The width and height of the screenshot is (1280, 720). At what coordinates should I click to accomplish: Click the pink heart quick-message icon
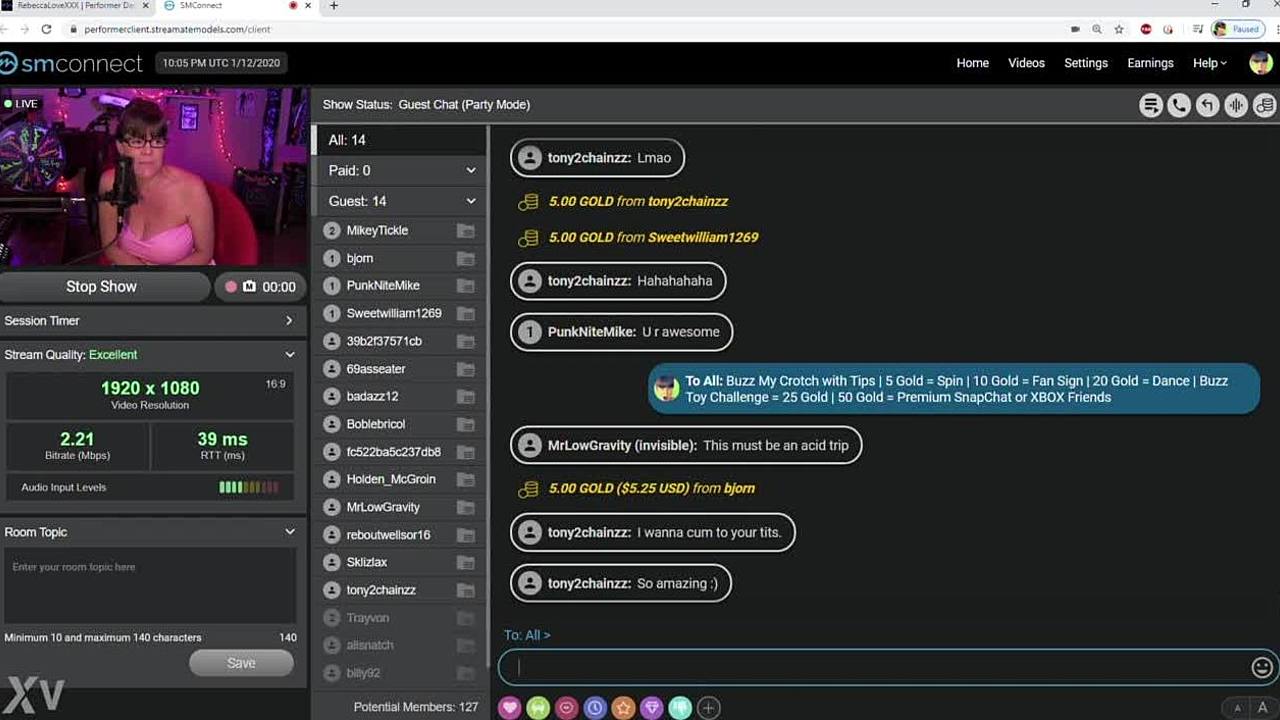510,708
